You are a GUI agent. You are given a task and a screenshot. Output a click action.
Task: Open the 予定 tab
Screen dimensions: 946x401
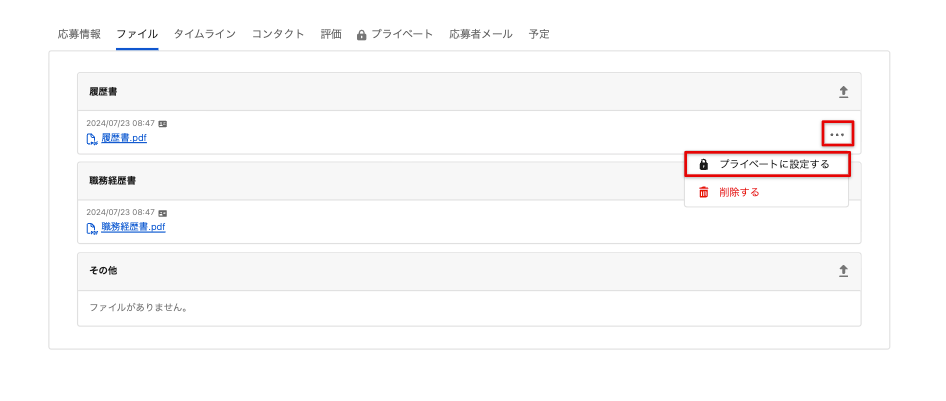point(539,34)
